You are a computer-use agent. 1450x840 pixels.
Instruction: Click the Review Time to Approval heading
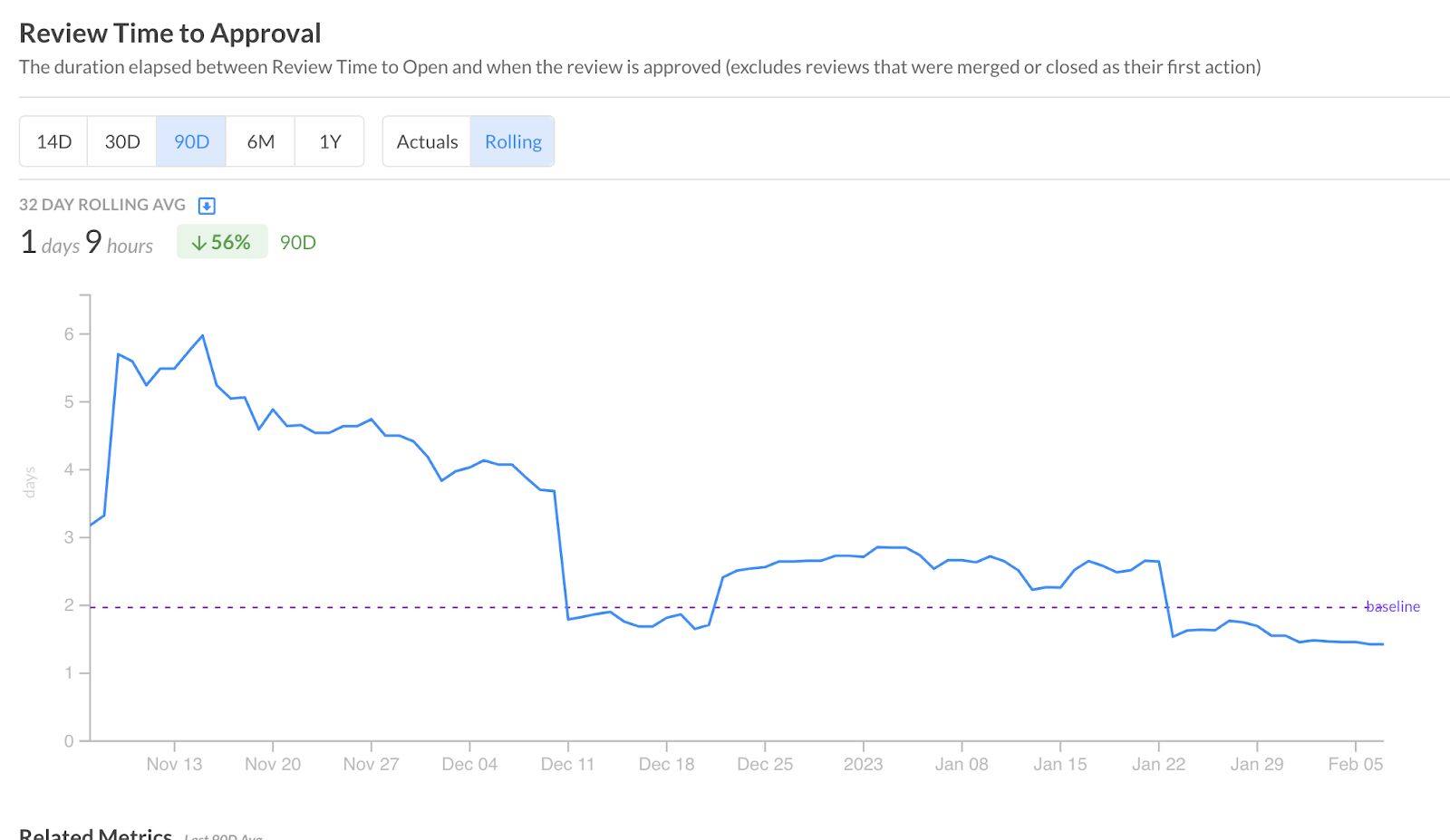click(170, 34)
